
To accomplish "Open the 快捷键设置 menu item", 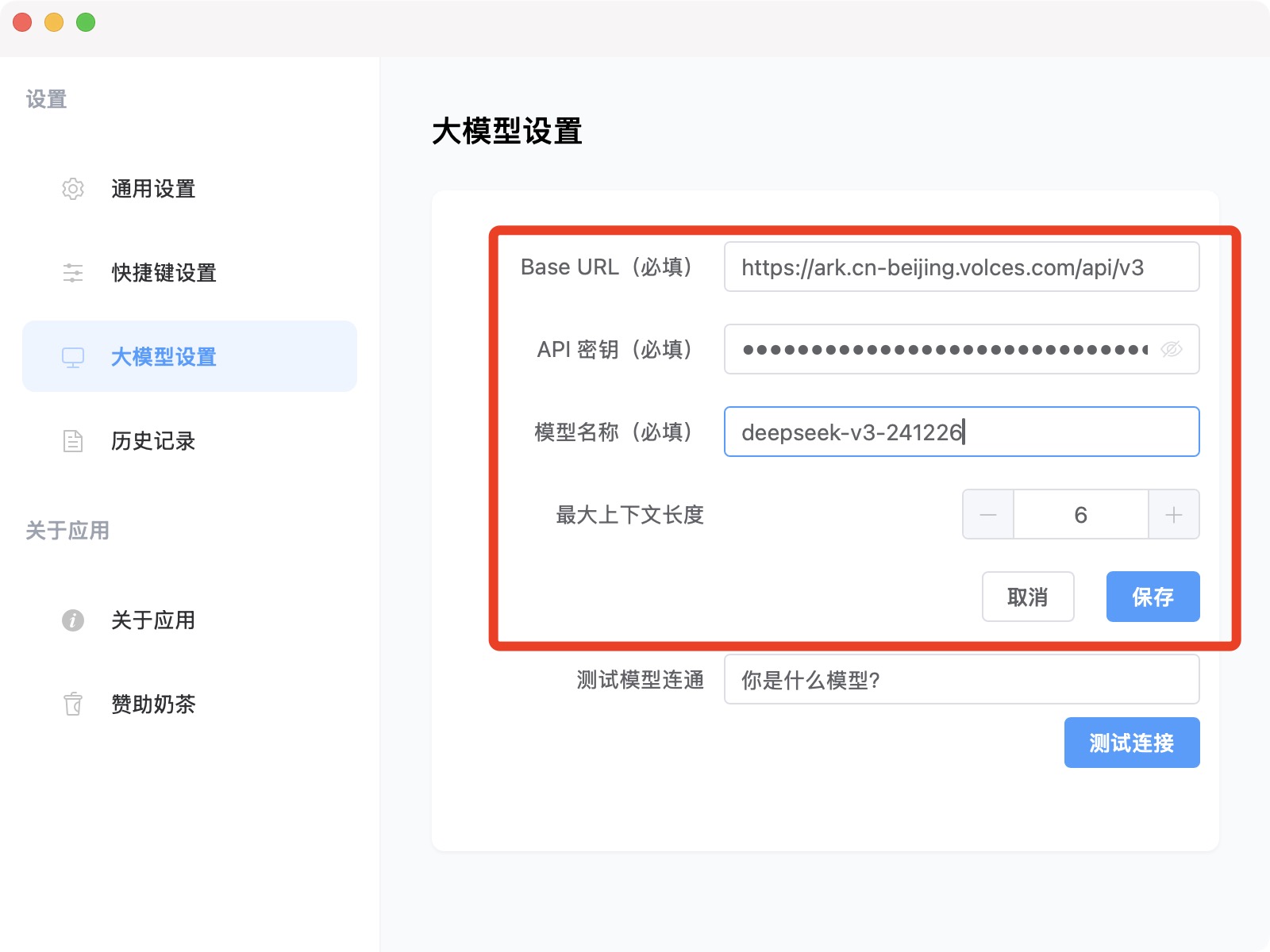I will (x=190, y=273).
